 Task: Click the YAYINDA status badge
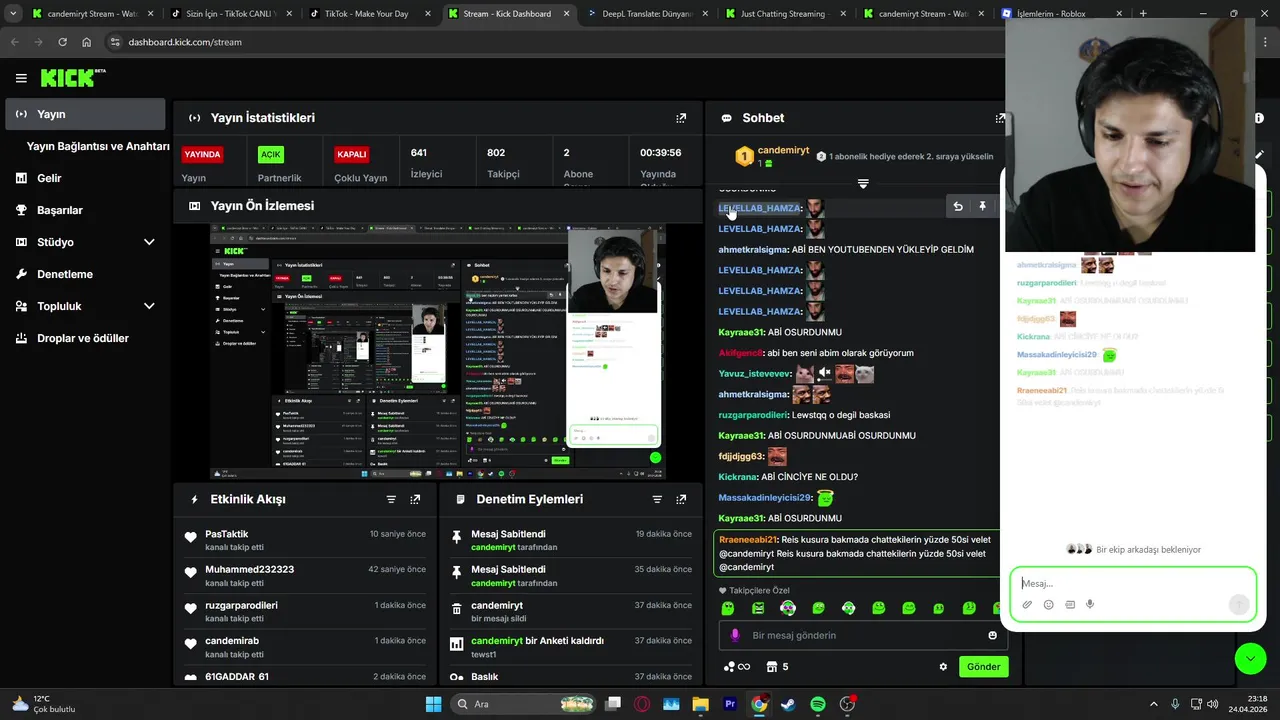tap(202, 155)
